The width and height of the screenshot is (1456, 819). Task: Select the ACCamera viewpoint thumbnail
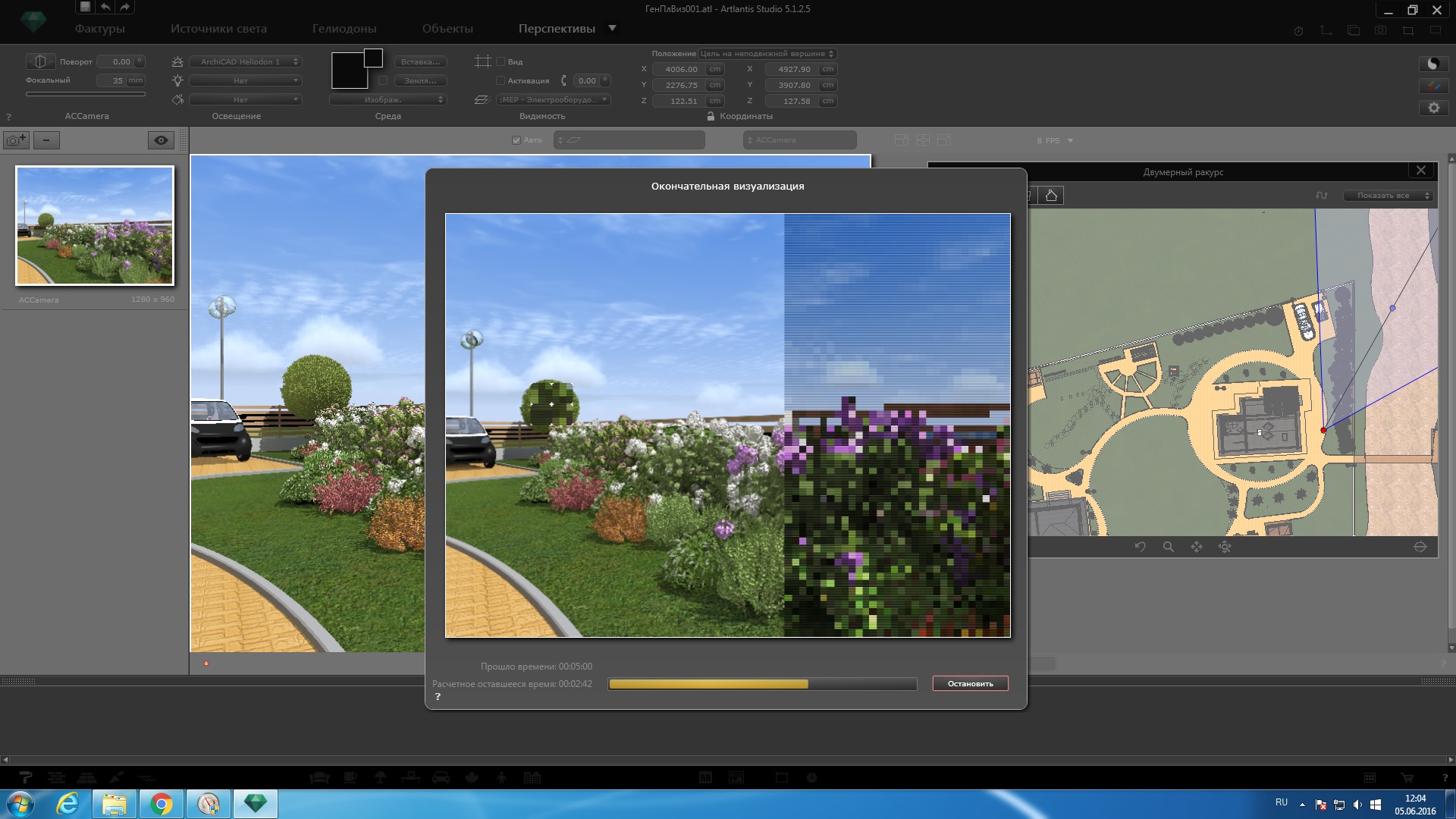[x=95, y=226]
